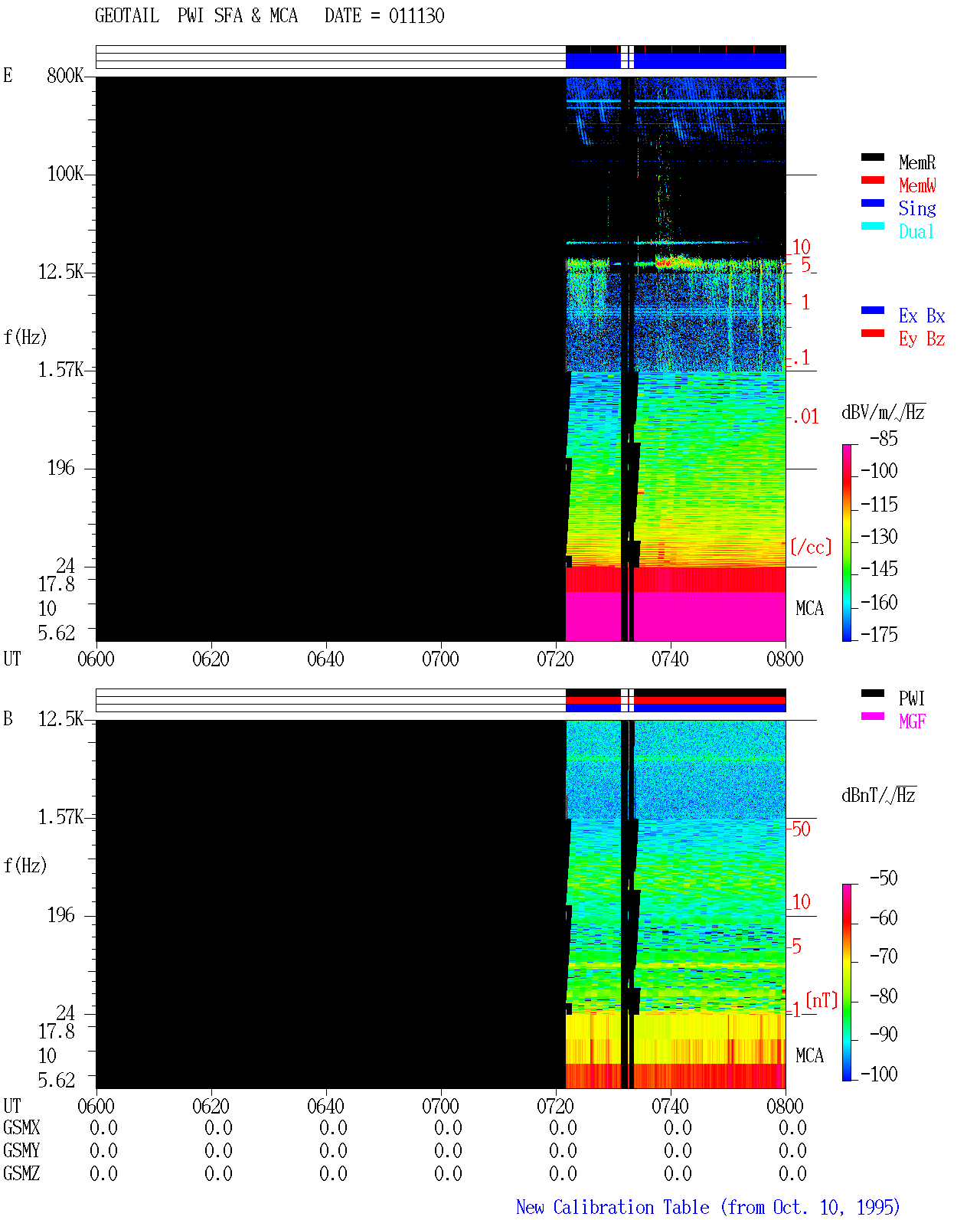Select the Ey Bz legend label
This screenshot has width=980, height=1220.
click(922, 339)
